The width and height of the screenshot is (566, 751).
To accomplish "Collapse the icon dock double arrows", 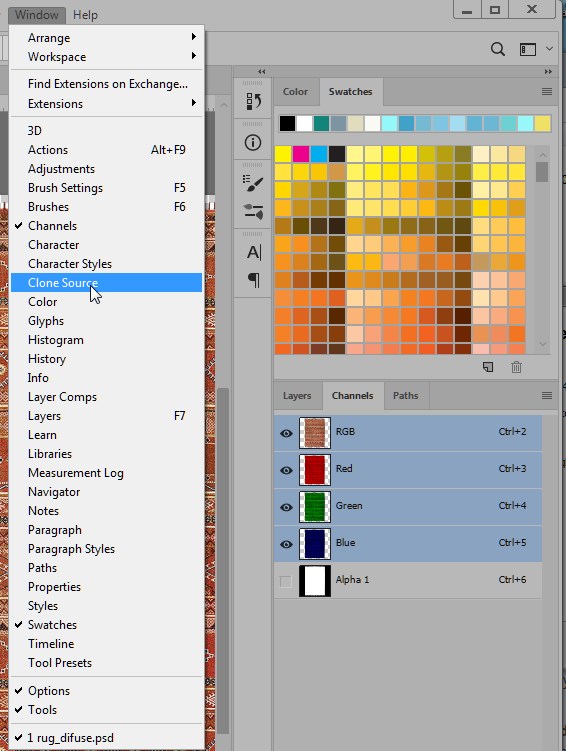I will point(261,71).
